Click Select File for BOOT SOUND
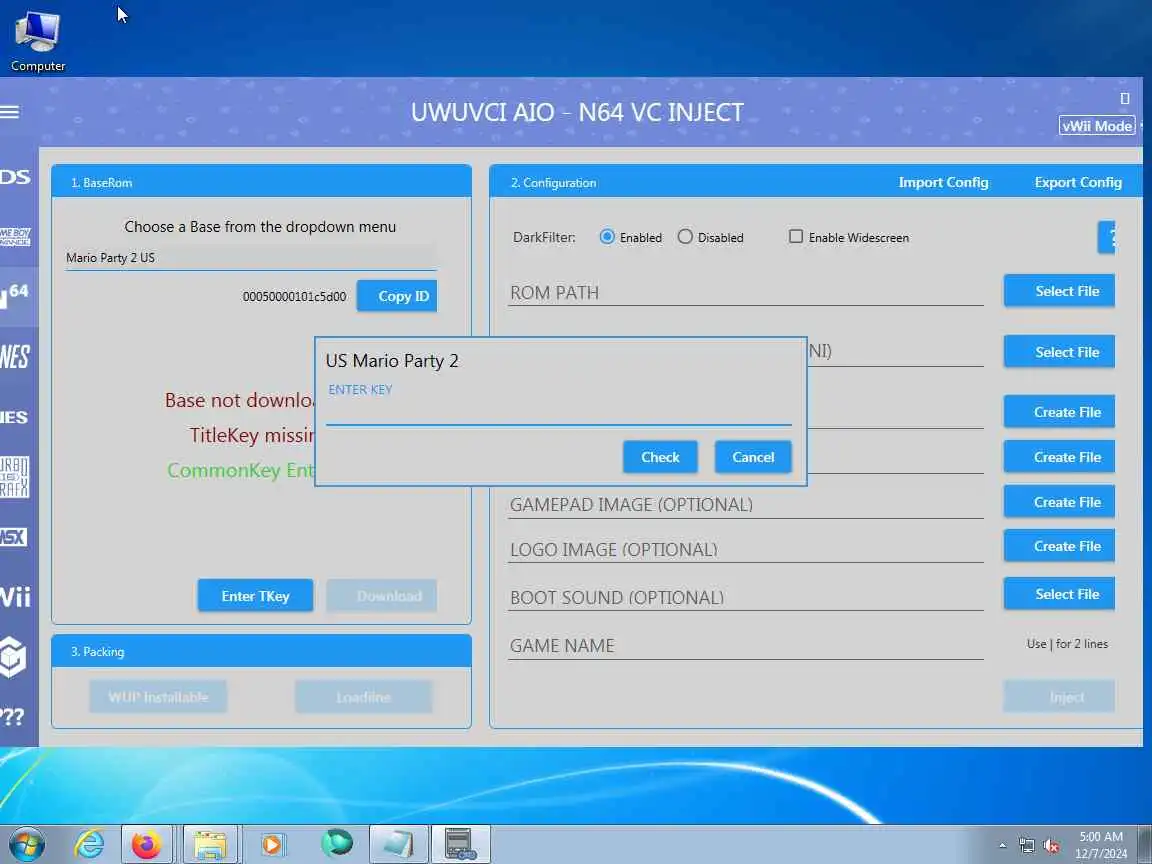Viewport: 1152px width, 864px height. point(1059,594)
